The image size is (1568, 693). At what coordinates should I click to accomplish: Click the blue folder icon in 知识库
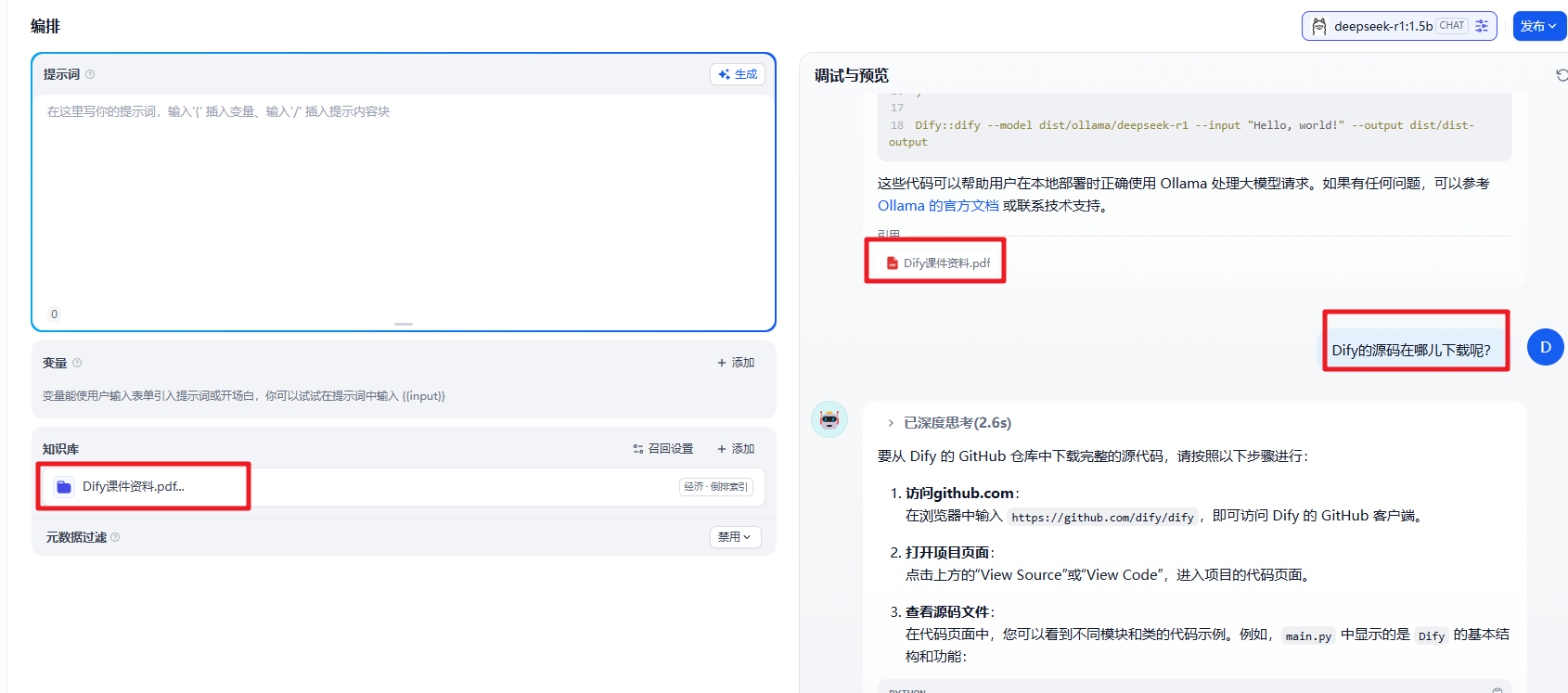click(64, 487)
